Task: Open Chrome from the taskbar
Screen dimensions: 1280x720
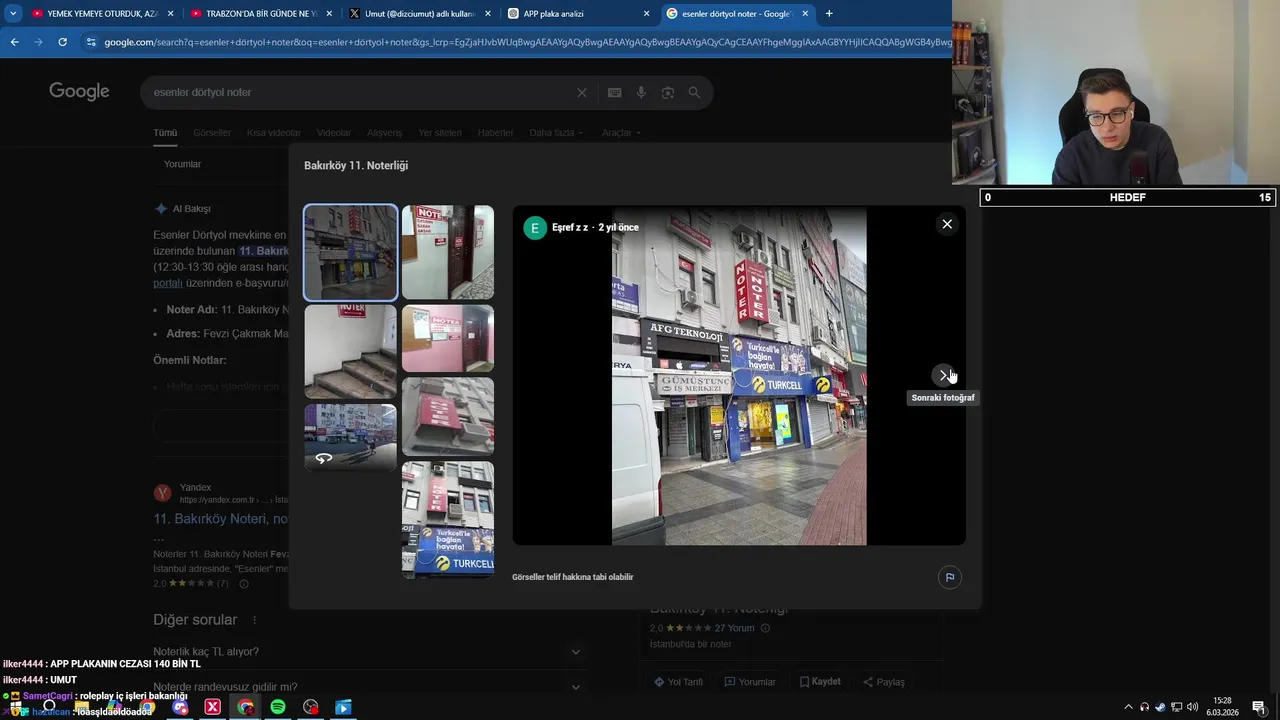Action: (x=245, y=707)
